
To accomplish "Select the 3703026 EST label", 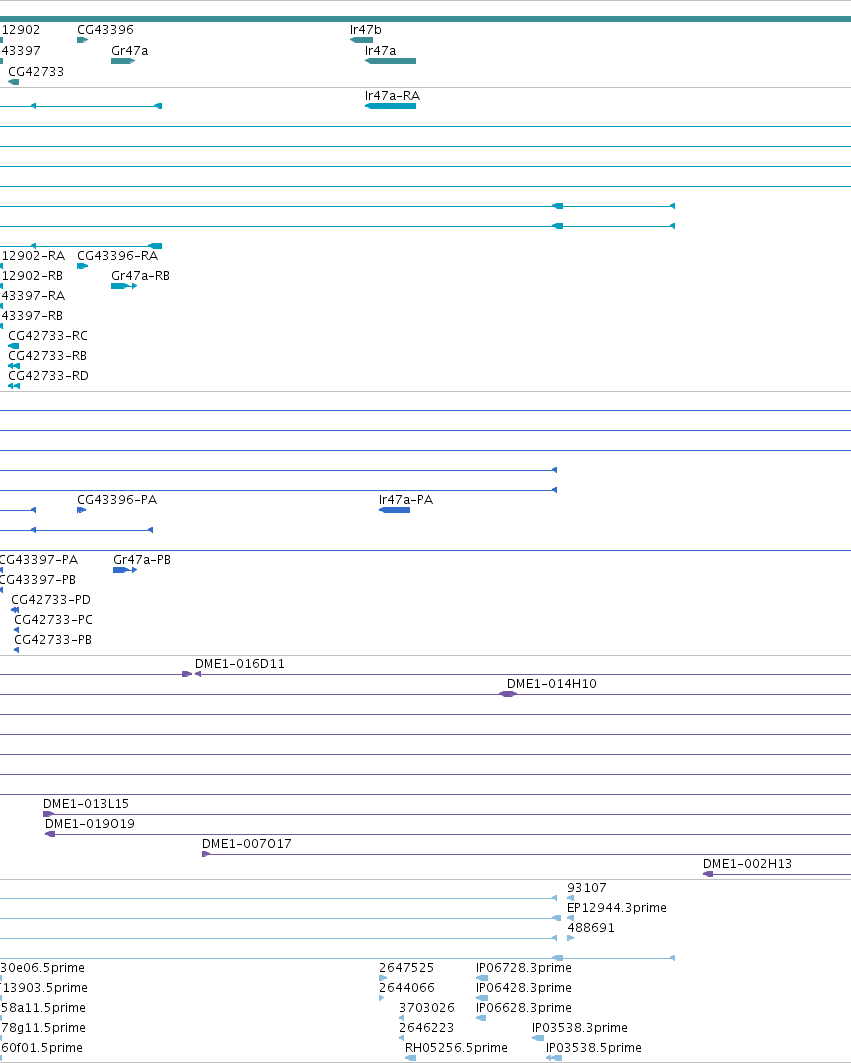I will tap(427, 1008).
